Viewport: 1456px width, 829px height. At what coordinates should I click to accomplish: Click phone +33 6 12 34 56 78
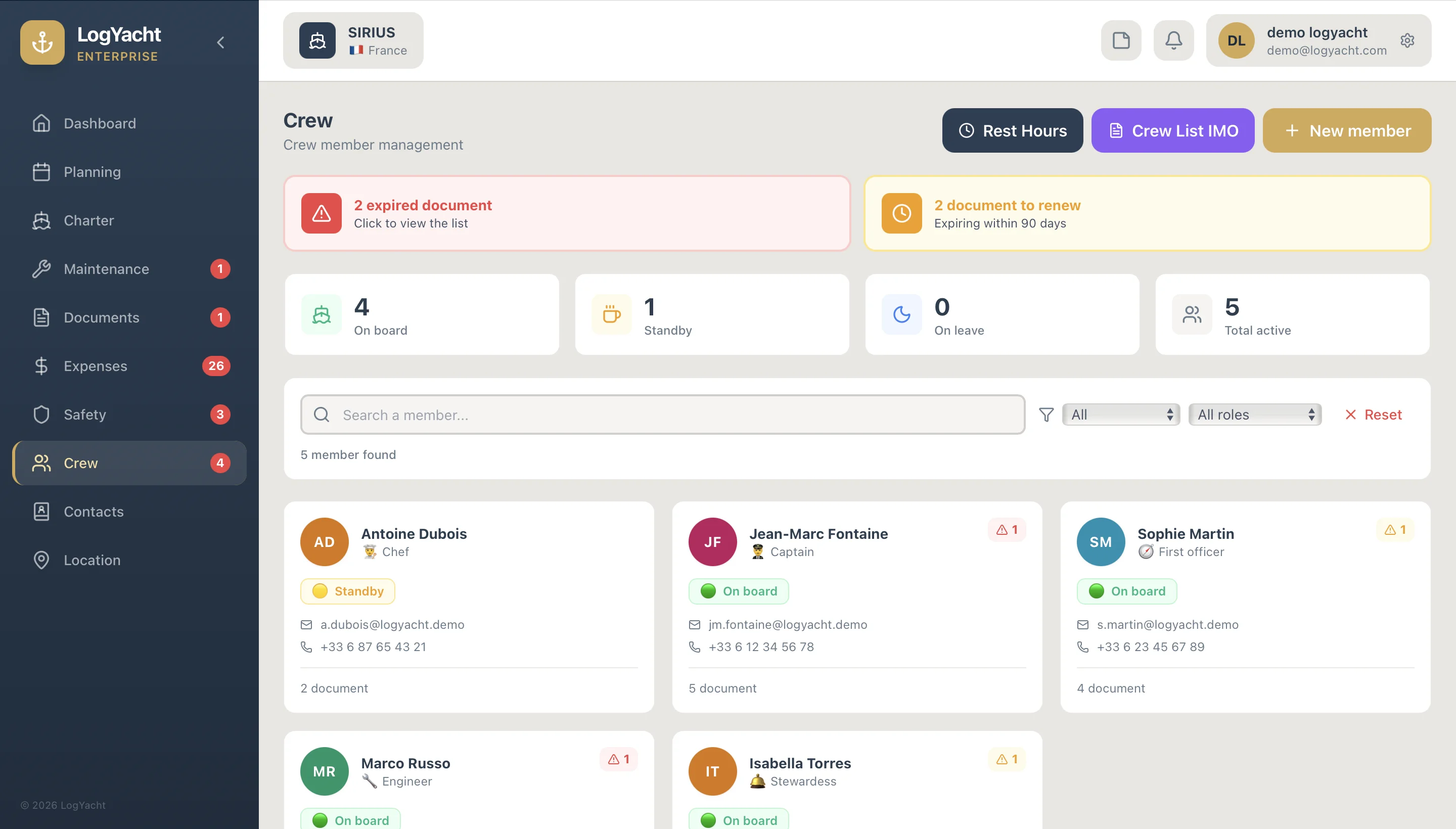761,647
